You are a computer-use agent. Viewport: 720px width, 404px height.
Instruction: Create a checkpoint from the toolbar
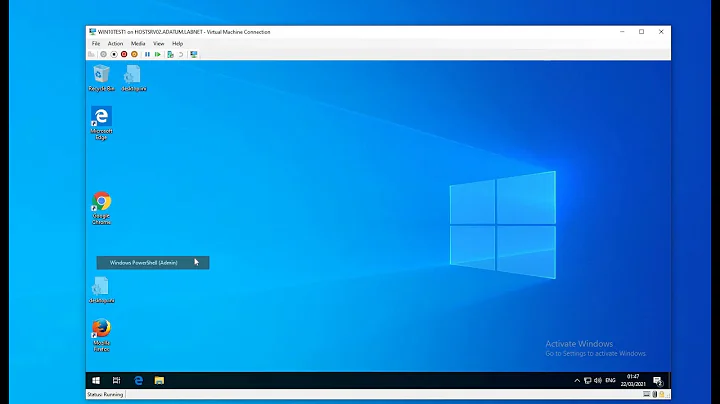coord(170,54)
